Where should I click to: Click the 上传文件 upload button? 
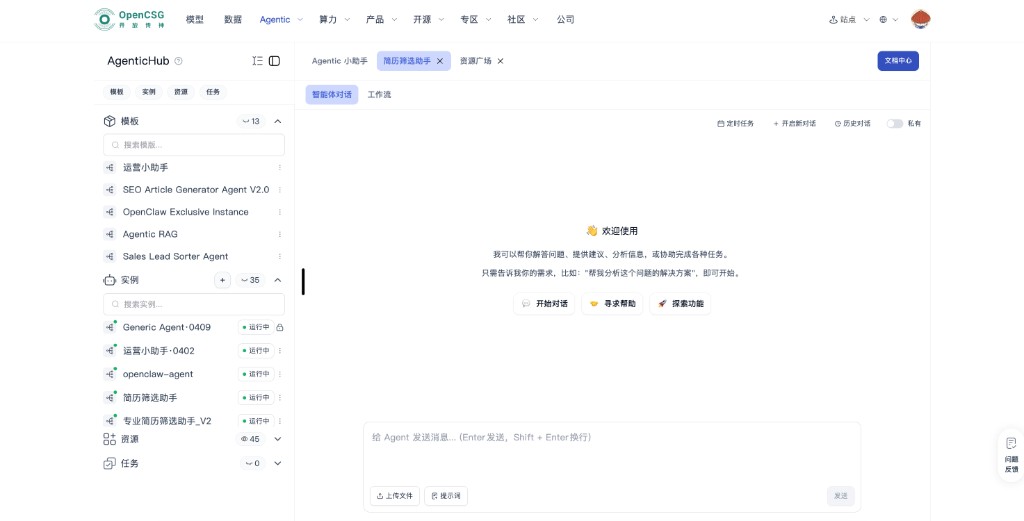coord(394,496)
